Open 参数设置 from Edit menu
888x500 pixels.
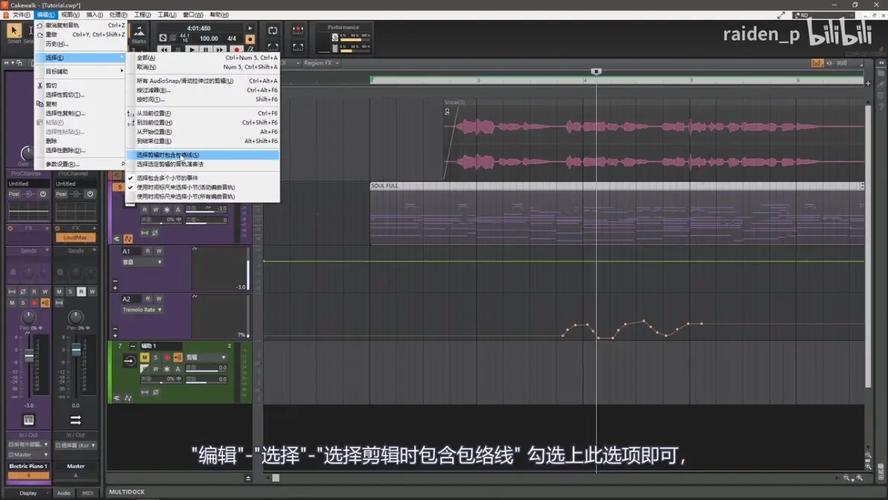[x=80, y=164]
